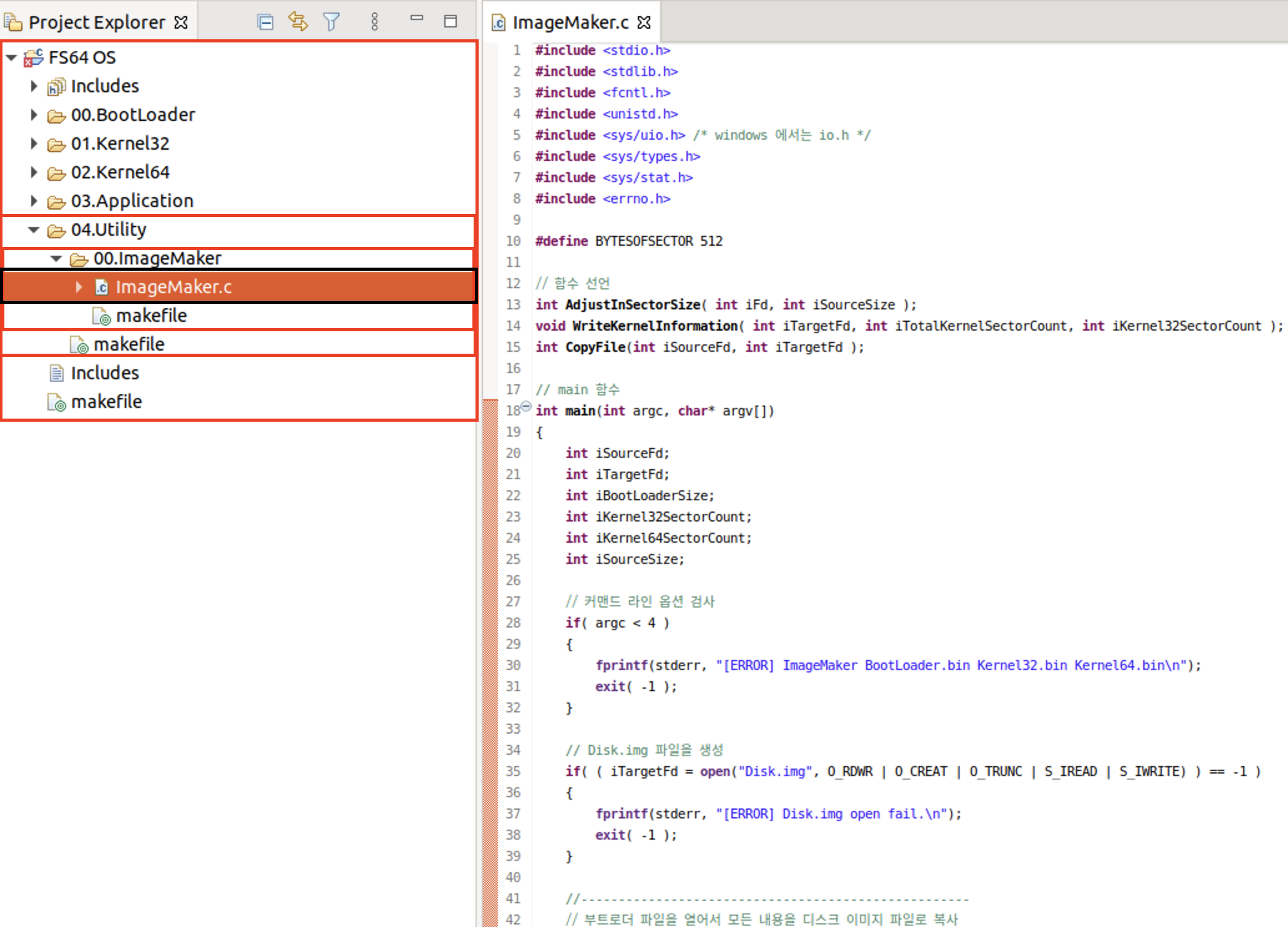
Task: Close the Project Explorer view tab
Action: coord(181,22)
